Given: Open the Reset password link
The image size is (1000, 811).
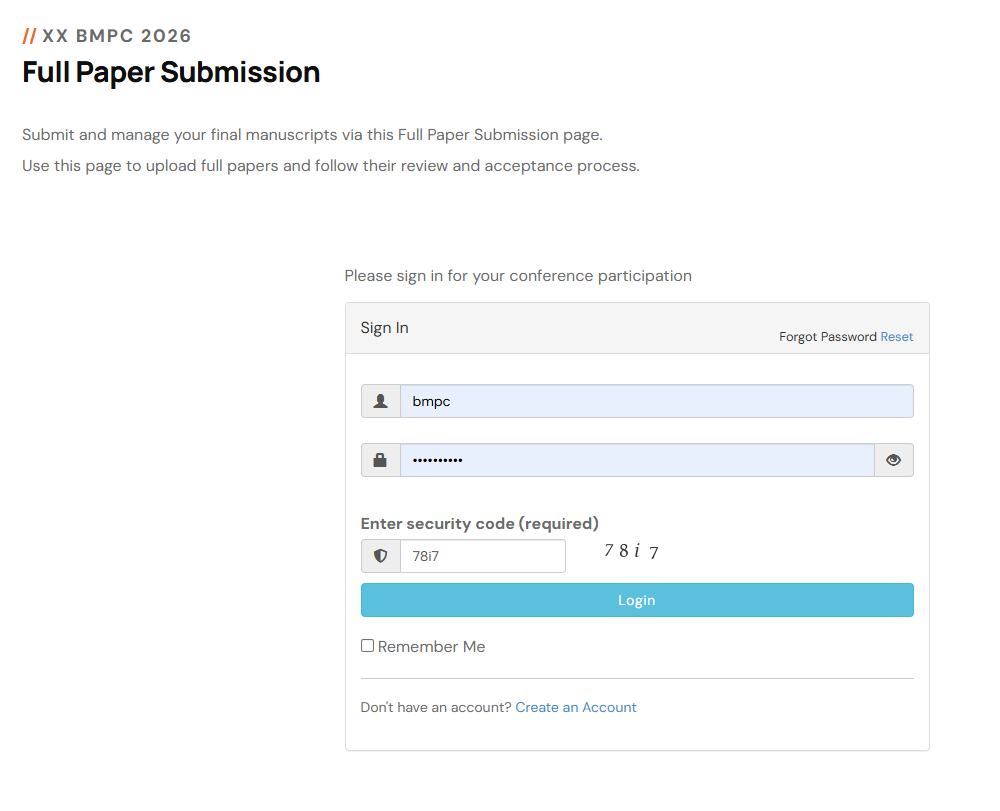Looking at the screenshot, I should coord(896,337).
